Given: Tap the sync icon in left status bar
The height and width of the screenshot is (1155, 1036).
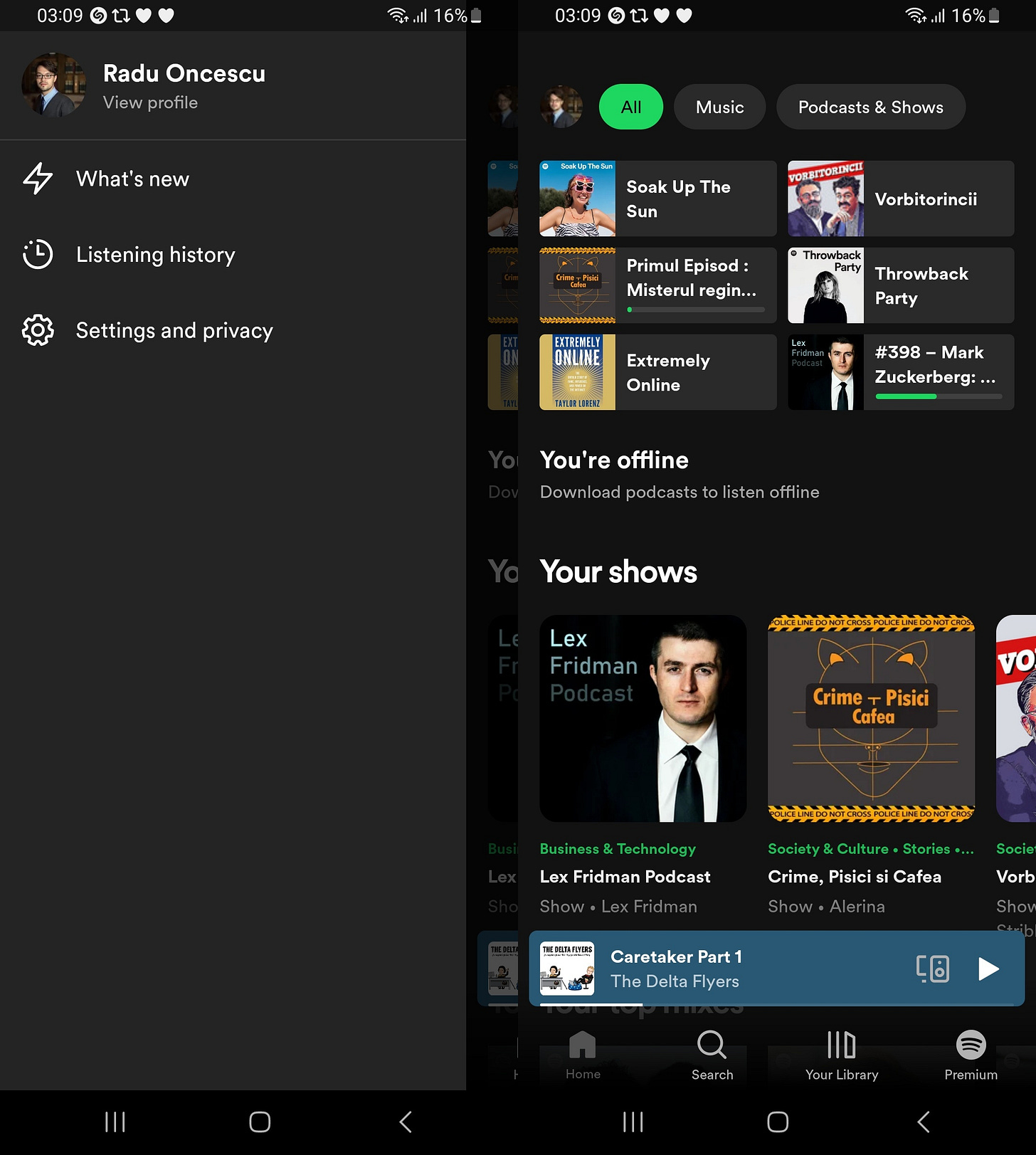Looking at the screenshot, I should (x=121, y=16).
